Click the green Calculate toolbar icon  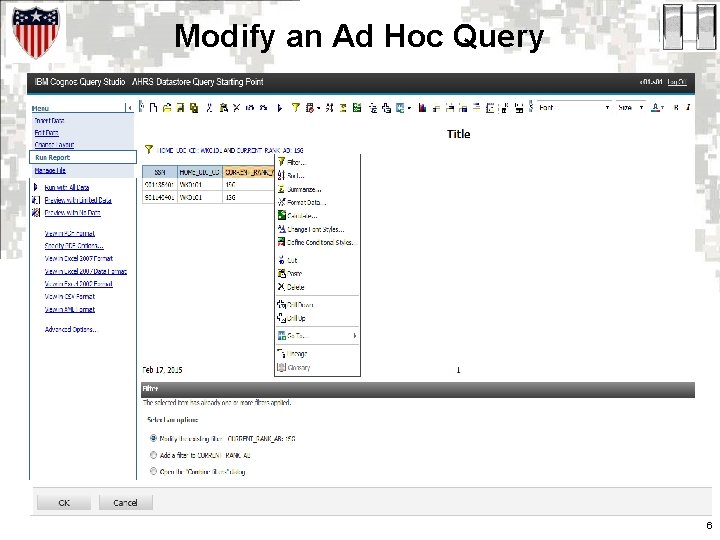tap(357, 108)
